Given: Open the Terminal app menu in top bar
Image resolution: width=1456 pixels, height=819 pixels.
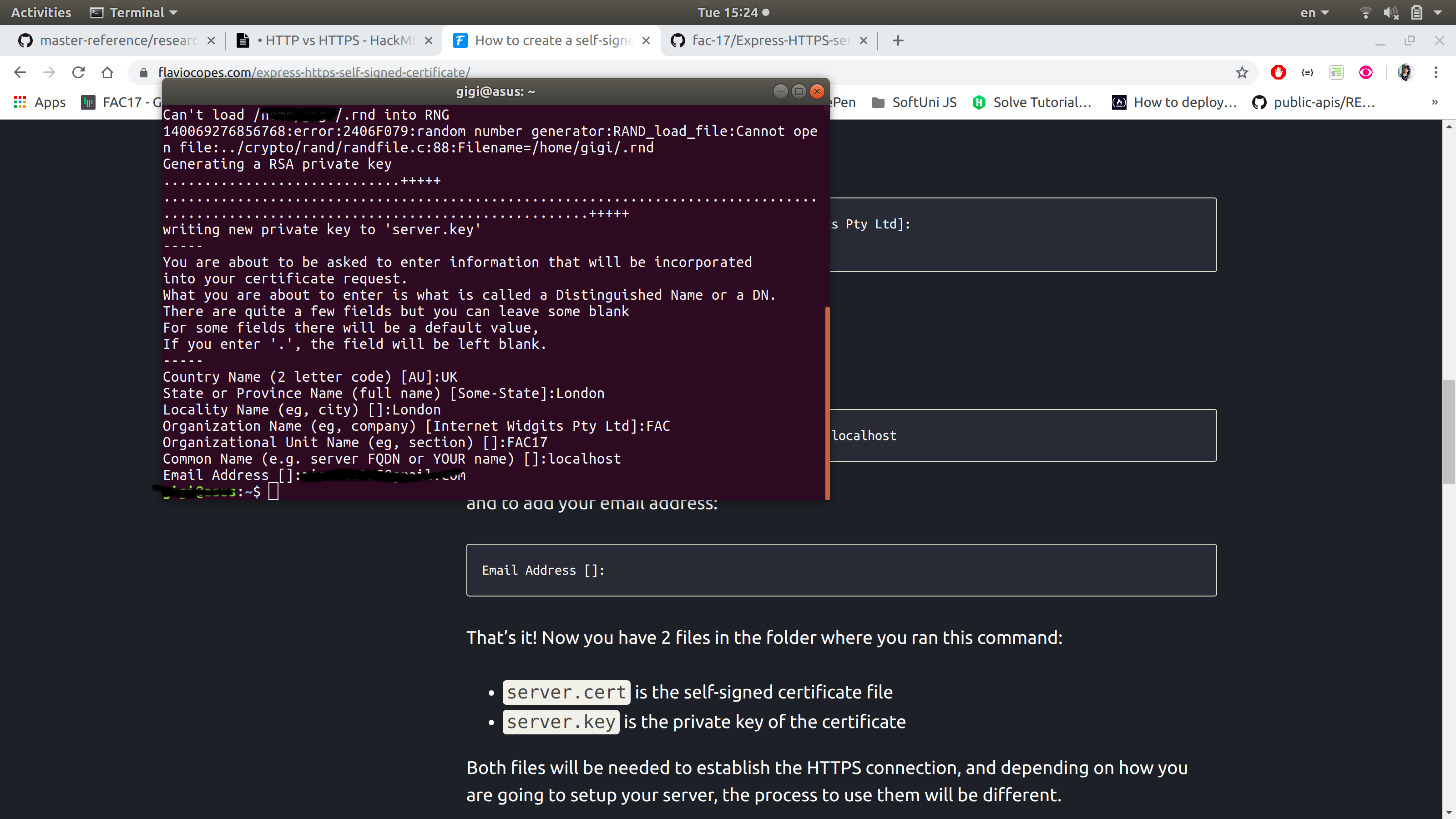Looking at the screenshot, I should [x=134, y=12].
